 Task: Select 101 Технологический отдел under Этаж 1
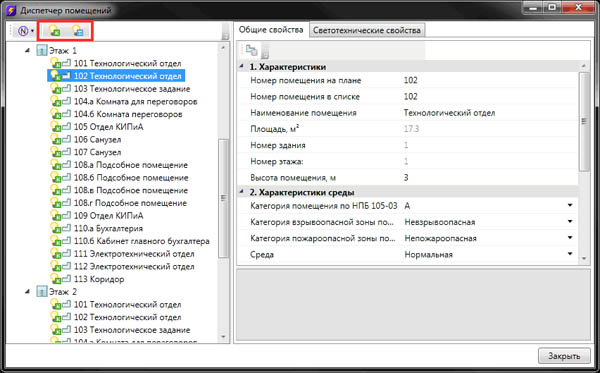tap(127, 63)
